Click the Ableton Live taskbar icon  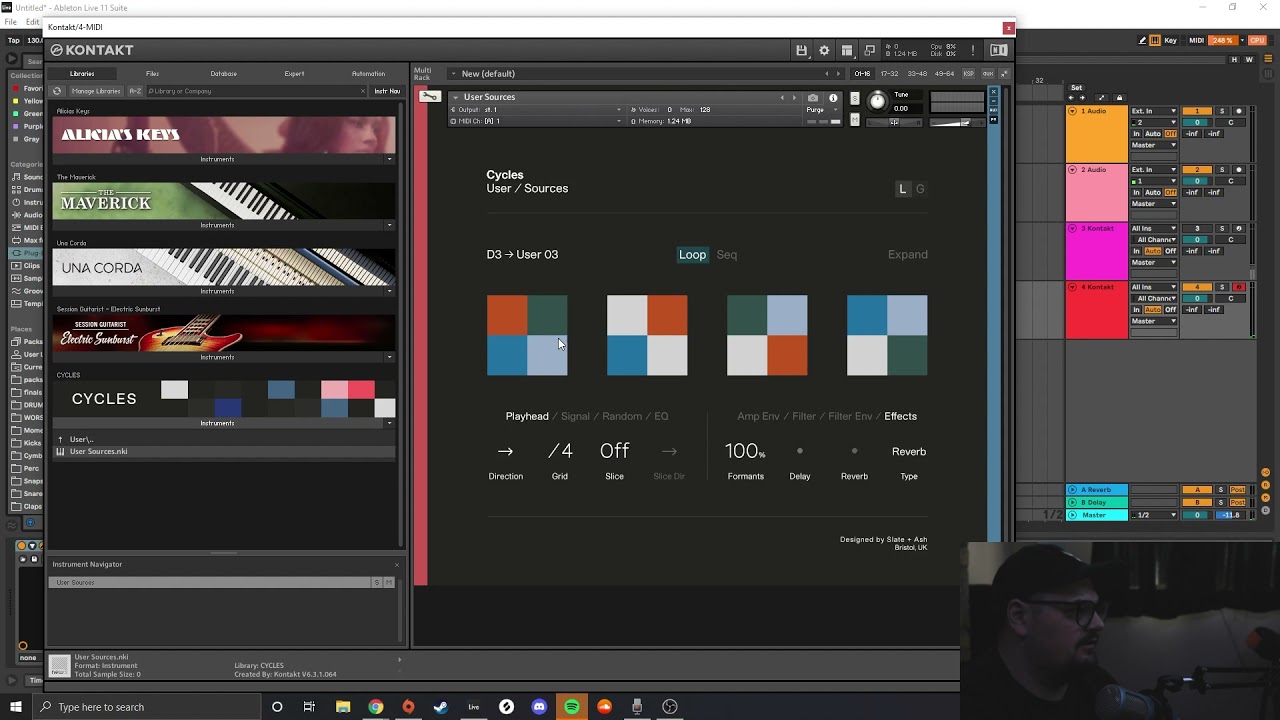pos(474,707)
